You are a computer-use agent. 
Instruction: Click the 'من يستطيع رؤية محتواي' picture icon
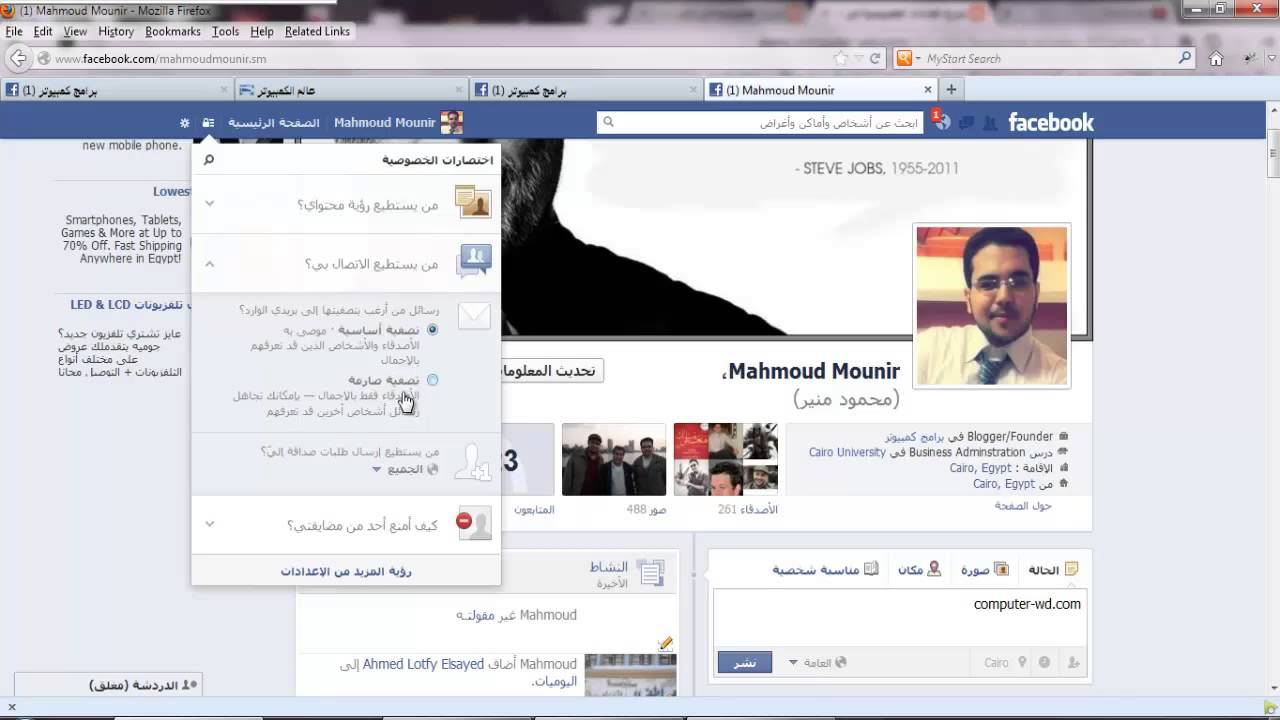pyautogui.click(x=474, y=203)
